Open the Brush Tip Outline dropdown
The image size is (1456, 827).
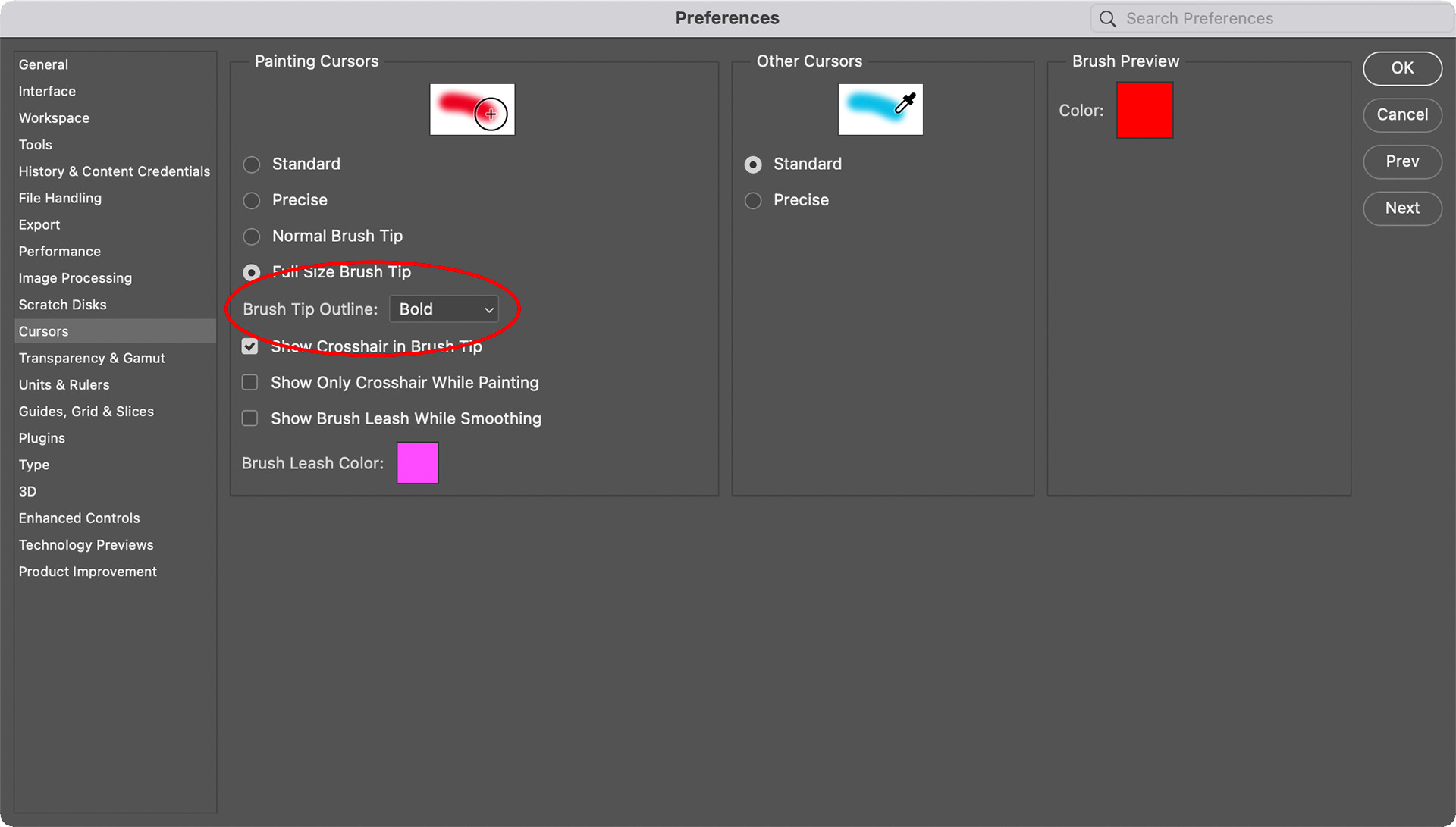[444, 309]
